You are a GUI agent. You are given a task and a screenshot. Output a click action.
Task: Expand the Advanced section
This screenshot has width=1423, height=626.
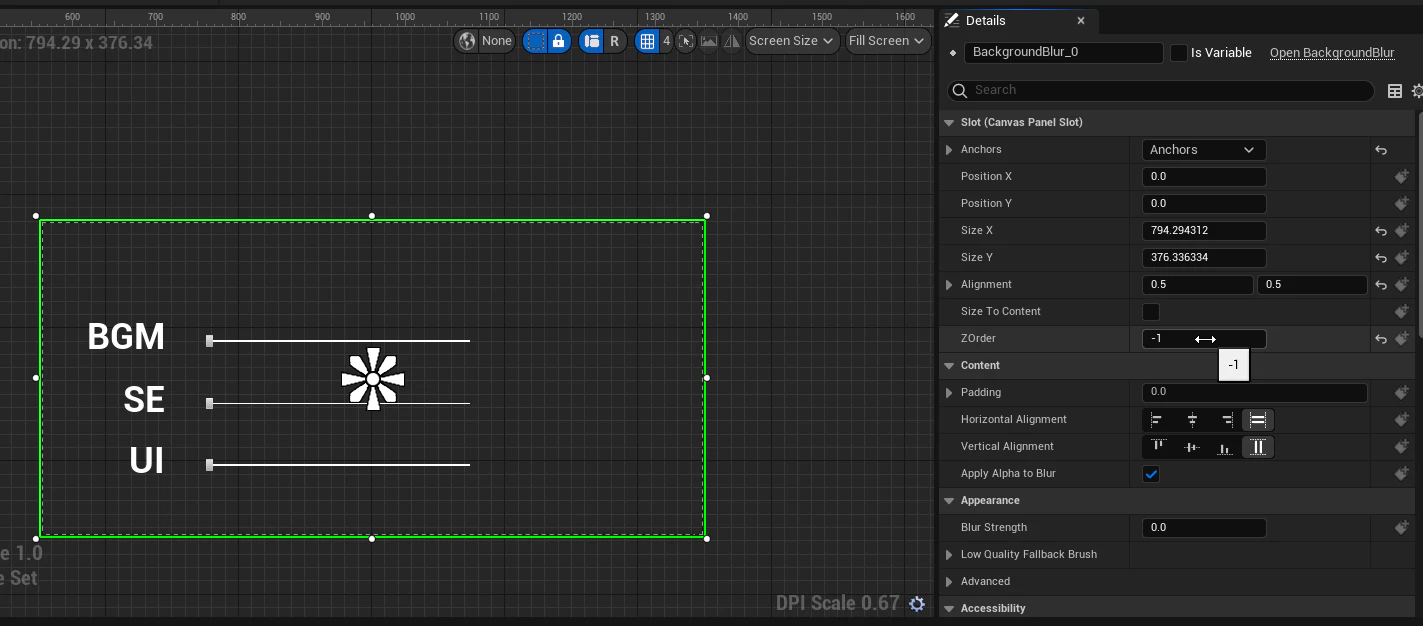pos(949,582)
